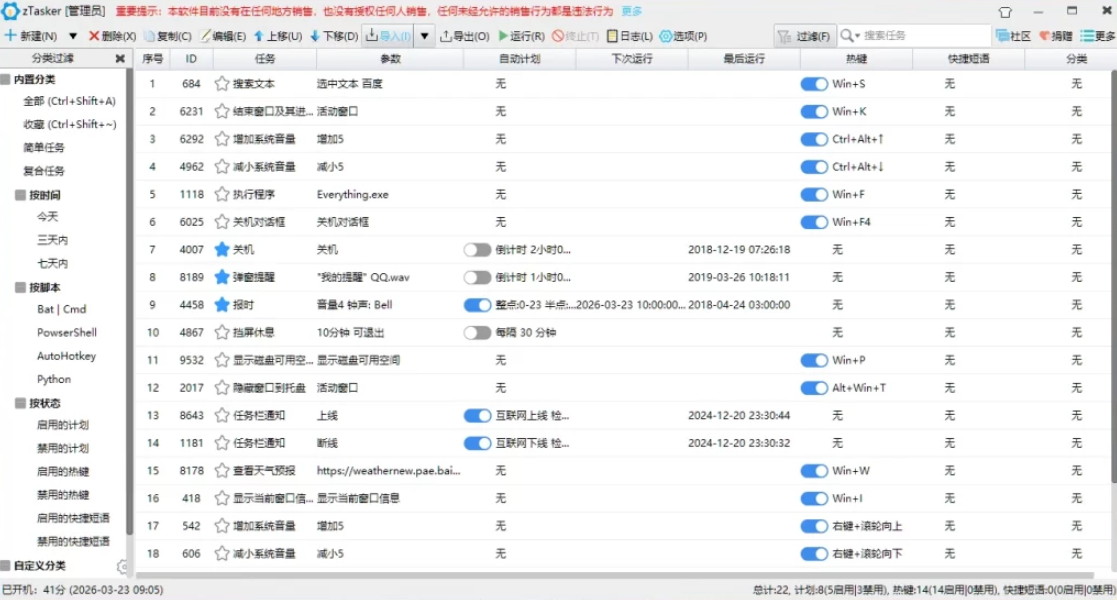Star the 挡屏休息 task
This screenshot has height=600, width=1117.
pos(222,333)
